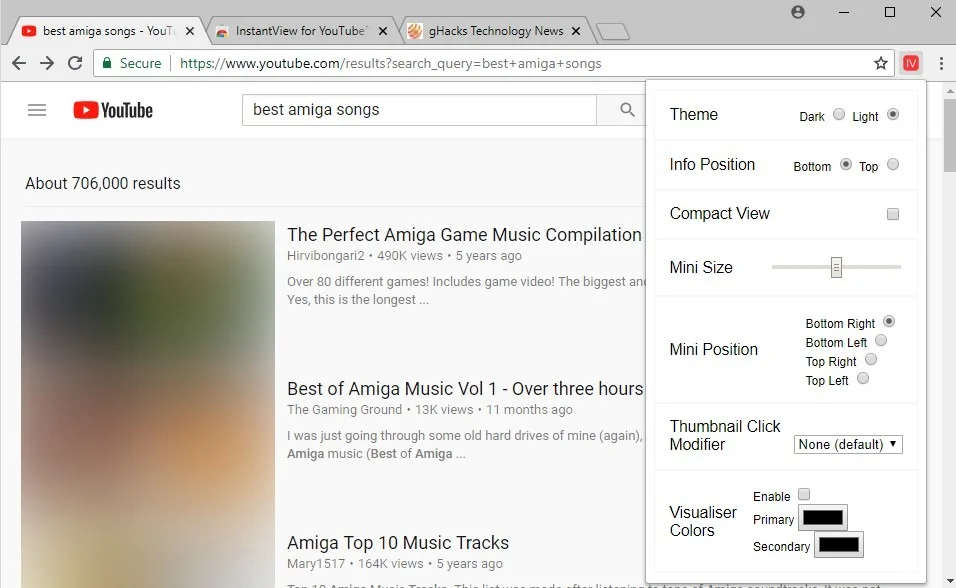
Task: Click the blurred video thumbnail
Action: [148, 404]
